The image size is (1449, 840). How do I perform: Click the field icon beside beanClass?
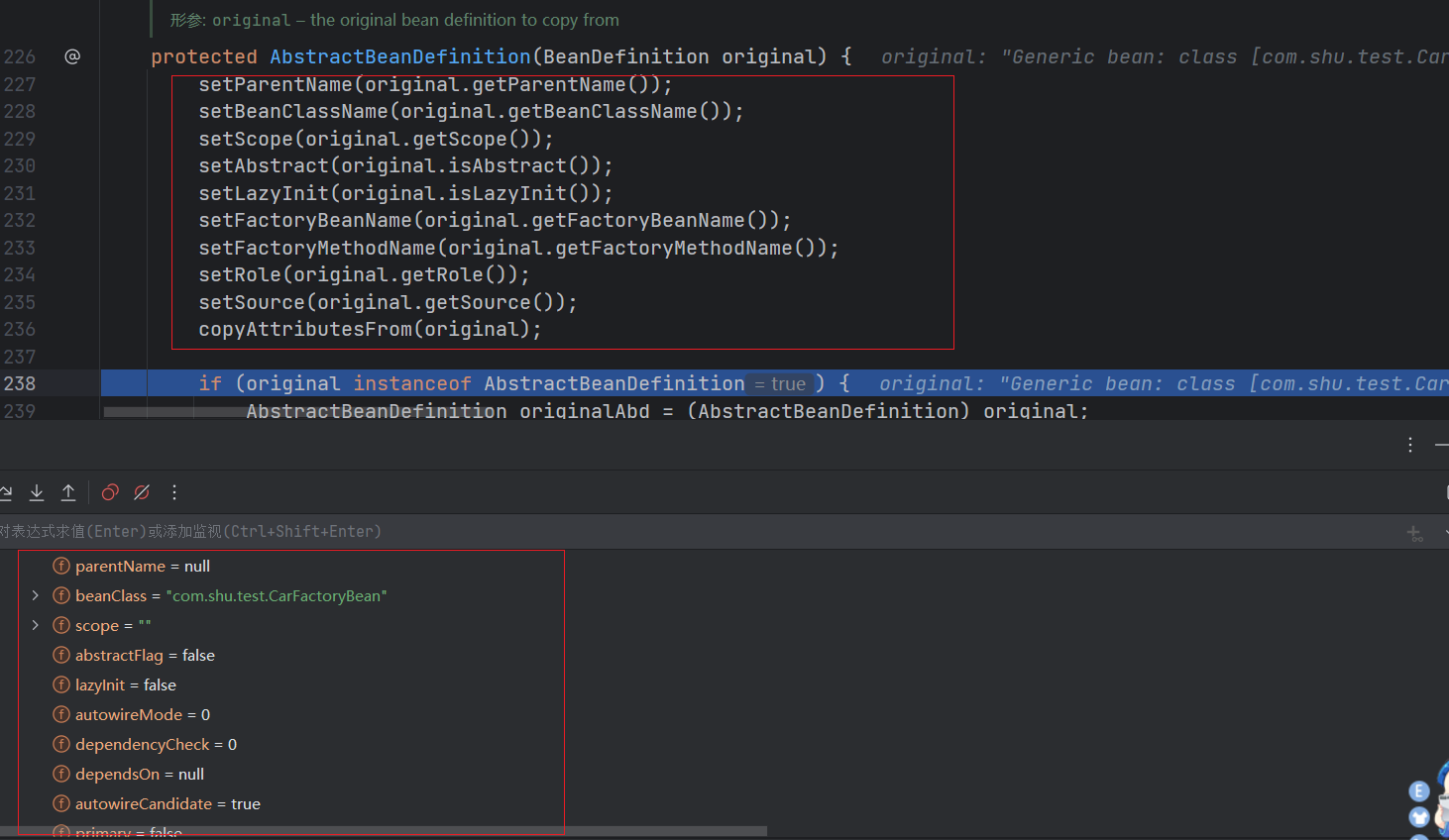tap(61, 595)
